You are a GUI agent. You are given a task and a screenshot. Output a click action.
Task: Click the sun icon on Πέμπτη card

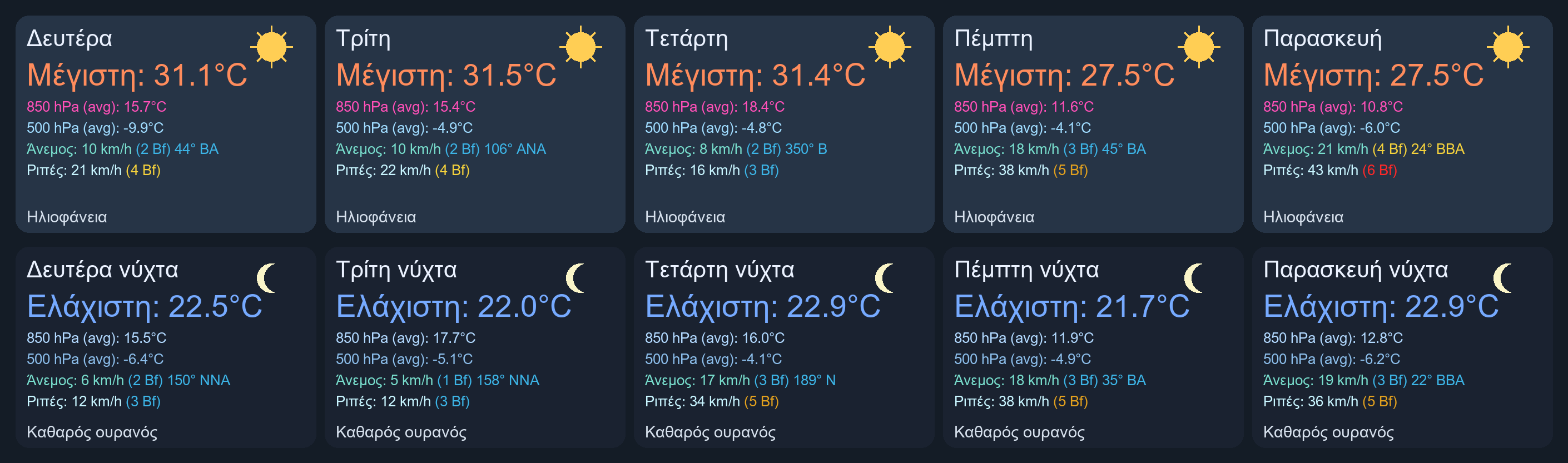click(x=1199, y=47)
